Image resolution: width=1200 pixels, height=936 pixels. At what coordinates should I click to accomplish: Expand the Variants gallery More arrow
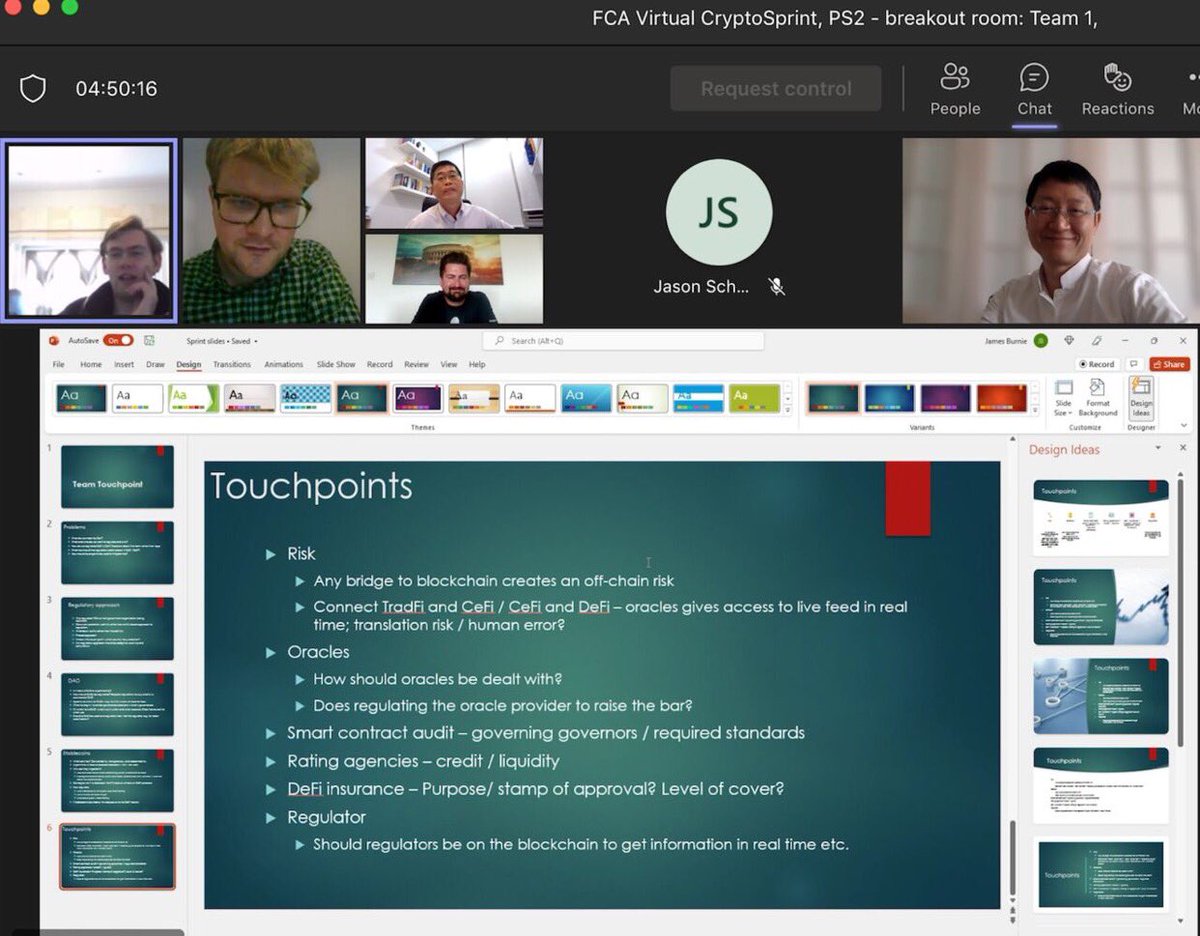click(1035, 409)
